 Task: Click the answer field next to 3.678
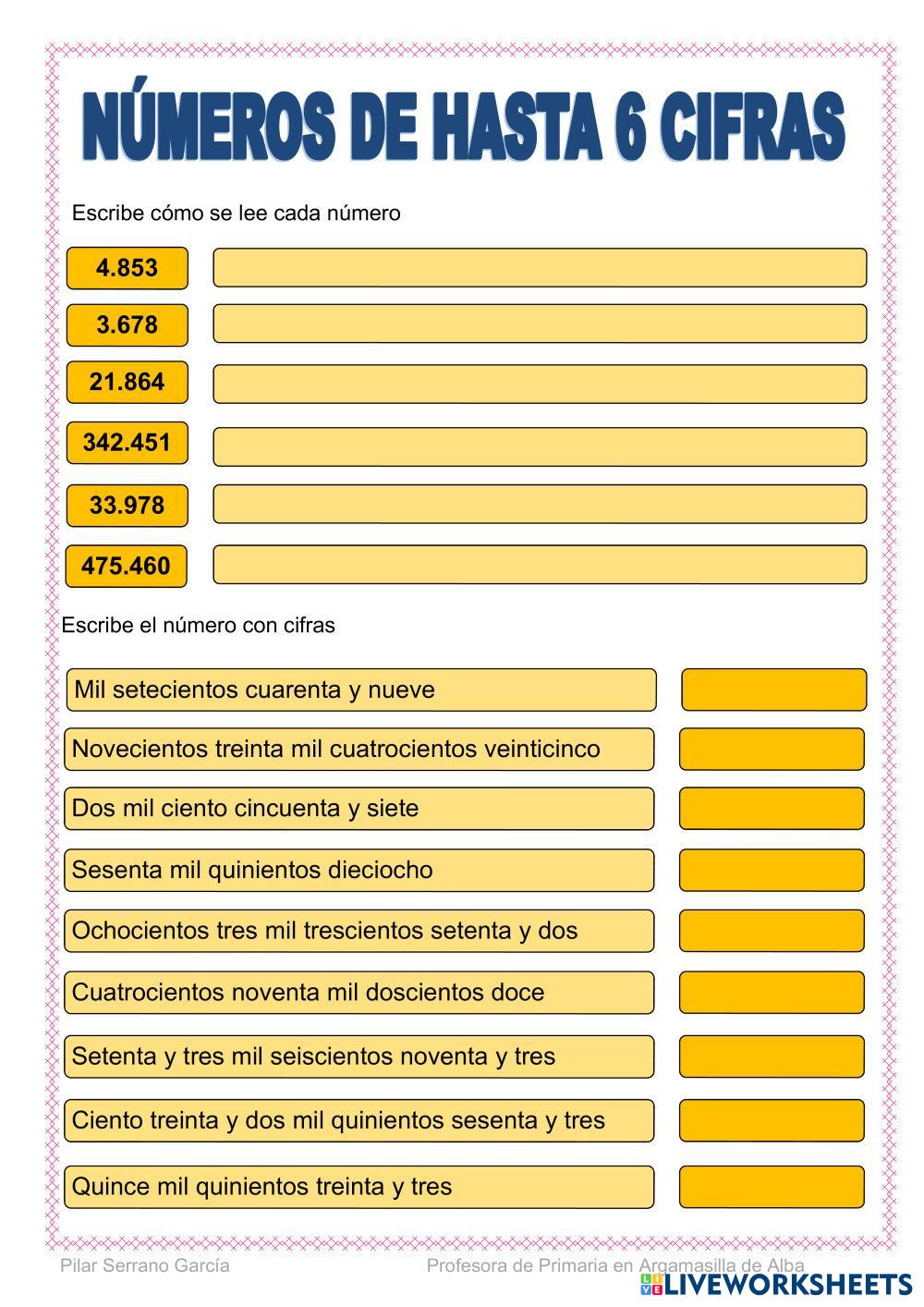(540, 324)
